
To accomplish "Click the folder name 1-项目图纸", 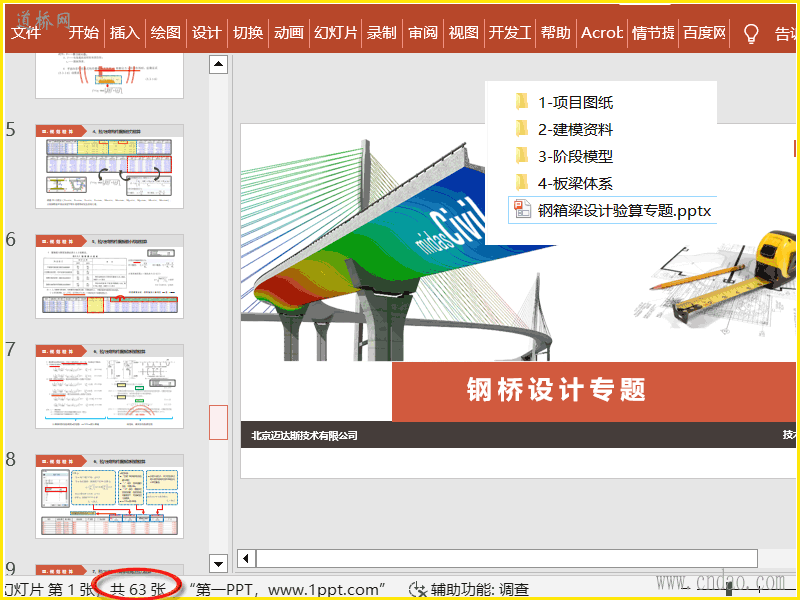I will 576,103.
